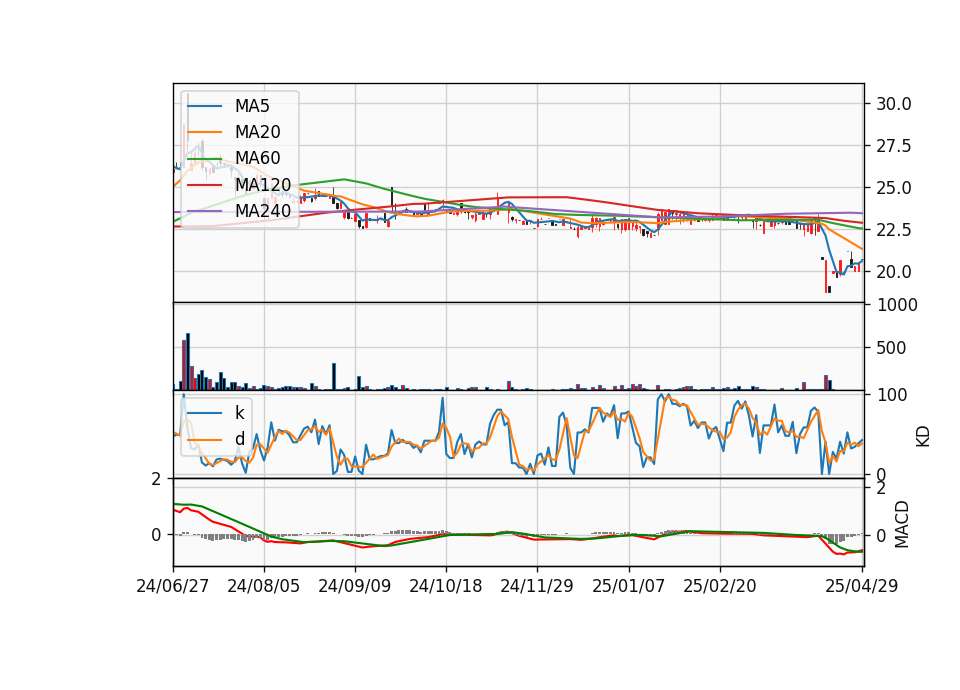
Task: Click the 24/11/29 date axis label
Action: point(537,586)
